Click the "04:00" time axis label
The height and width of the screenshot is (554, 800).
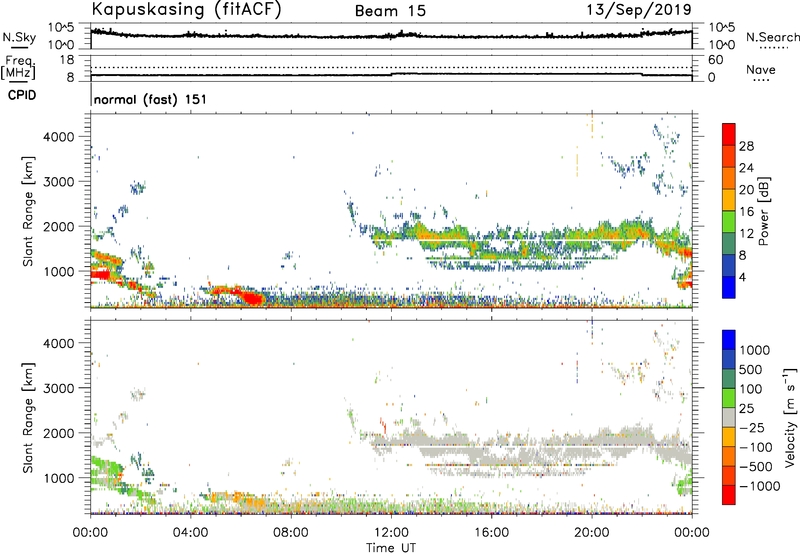click(190, 533)
